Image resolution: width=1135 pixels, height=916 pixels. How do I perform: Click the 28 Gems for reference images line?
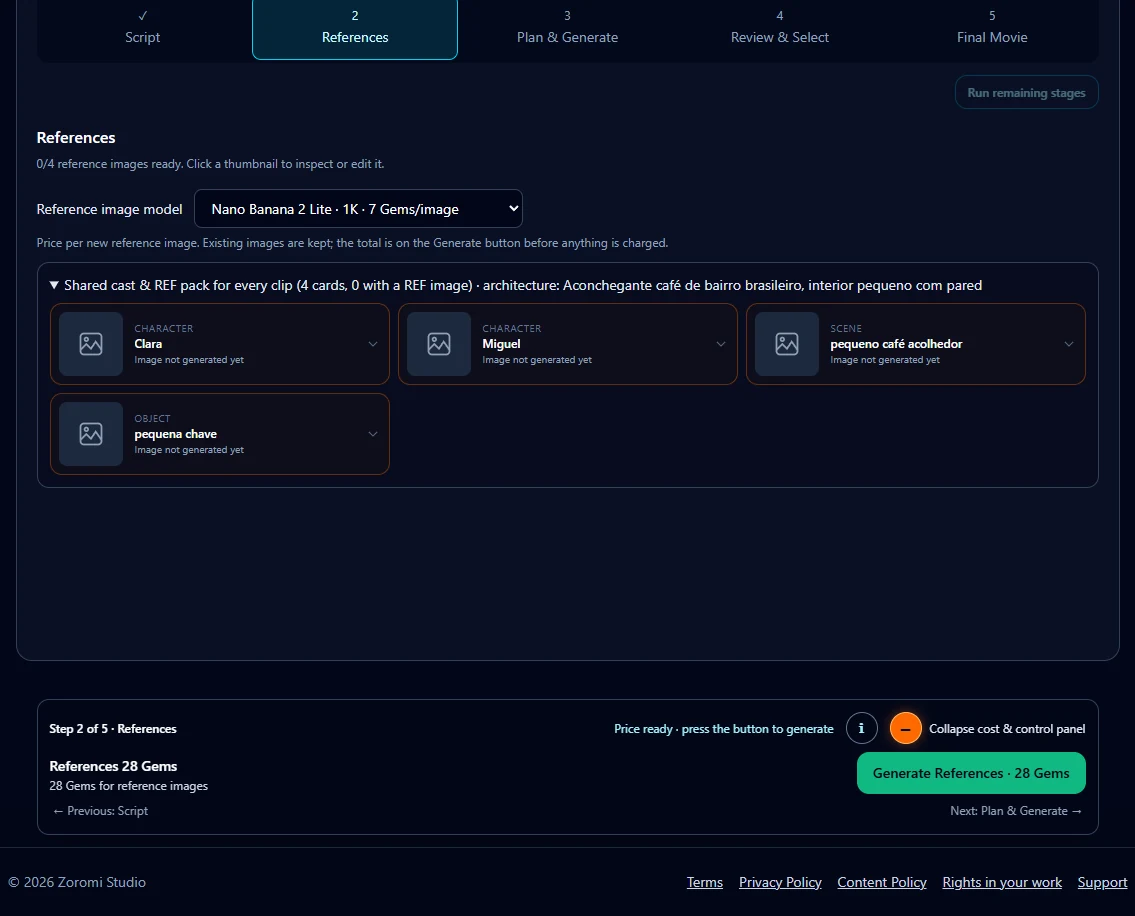(x=129, y=786)
